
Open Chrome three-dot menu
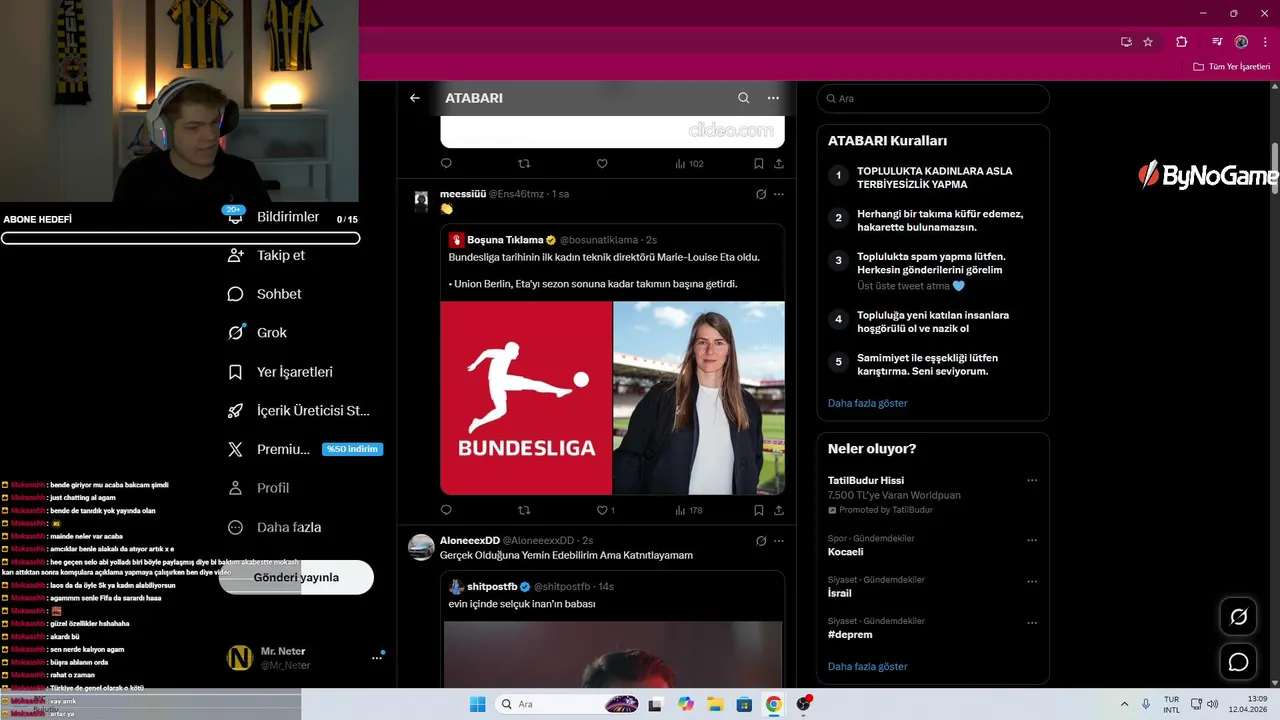point(1265,42)
